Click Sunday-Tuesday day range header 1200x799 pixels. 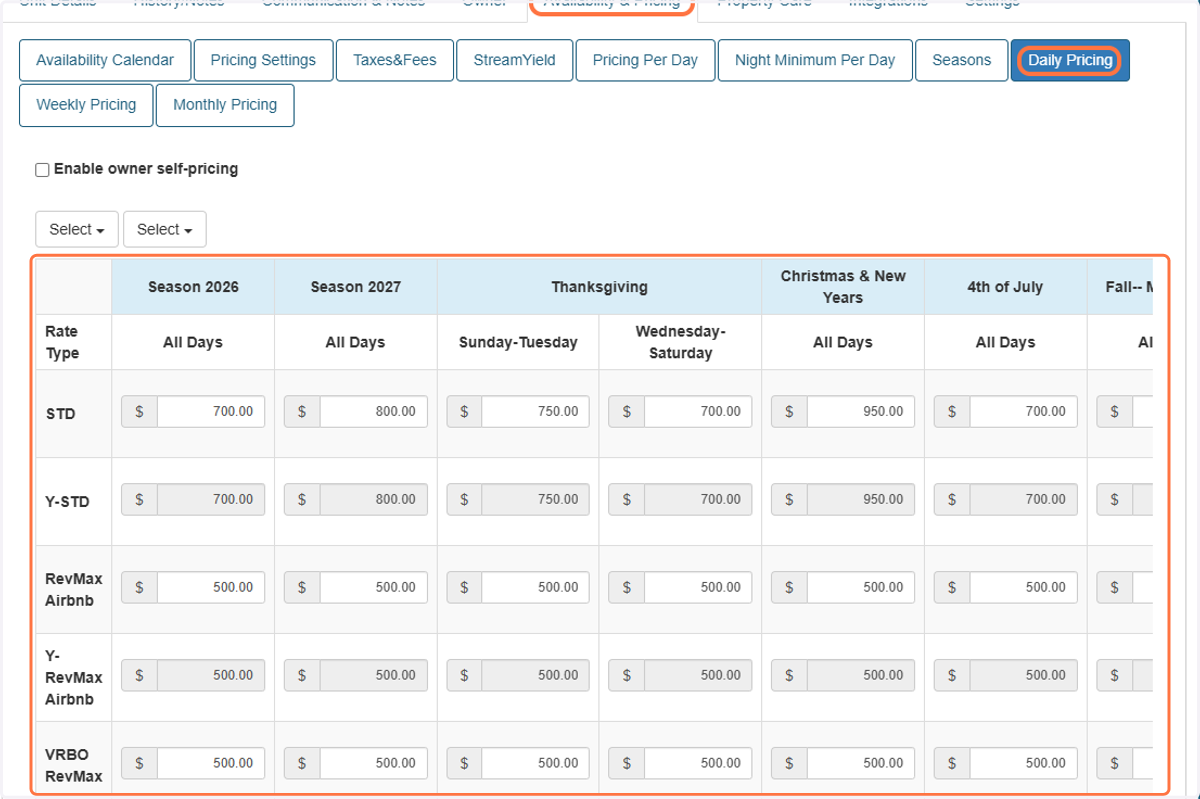(518, 342)
